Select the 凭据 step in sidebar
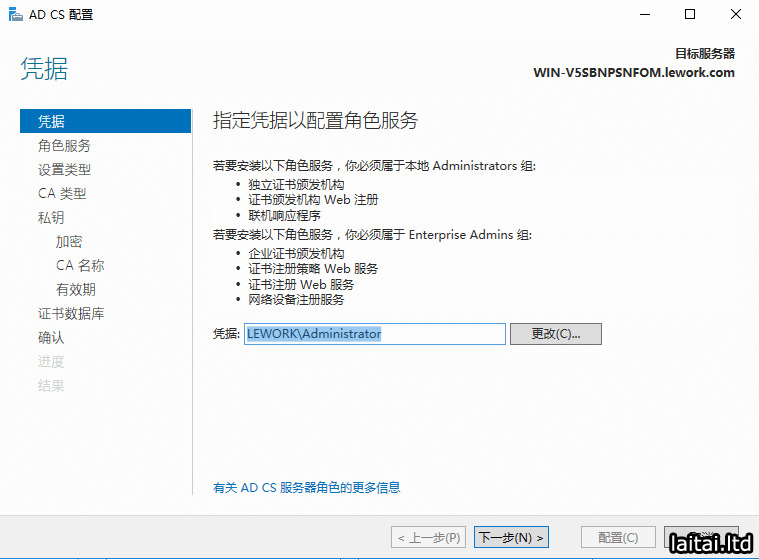The height and width of the screenshot is (560, 759). [x=51, y=121]
